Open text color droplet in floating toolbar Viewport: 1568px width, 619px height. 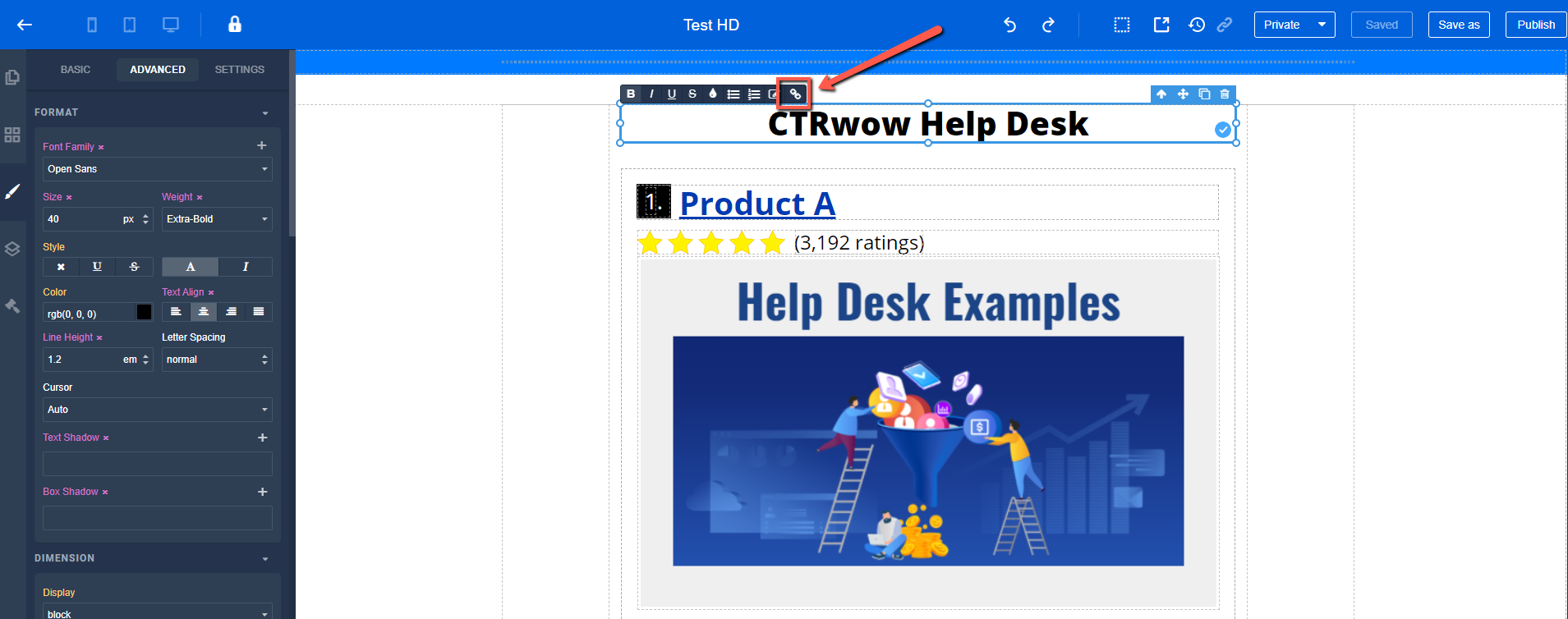point(713,94)
